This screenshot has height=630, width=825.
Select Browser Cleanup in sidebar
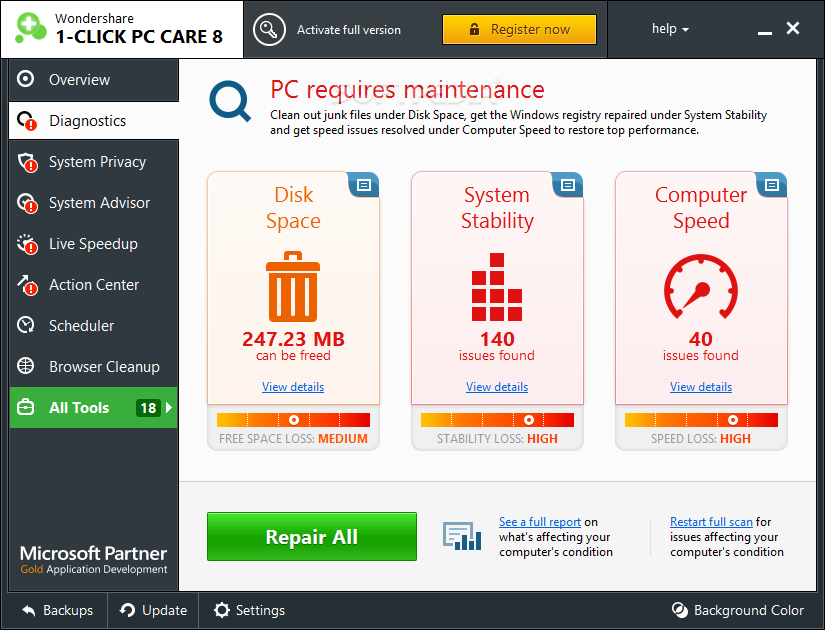coord(94,367)
